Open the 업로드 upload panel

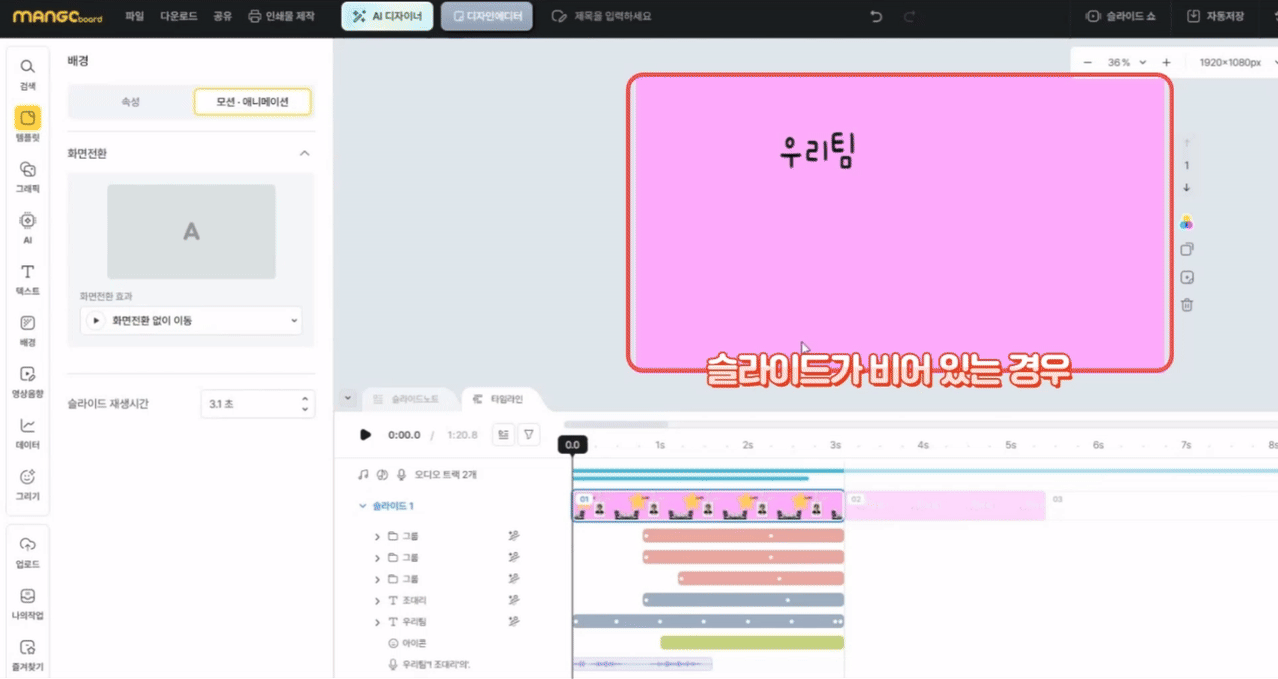pyautogui.click(x=28, y=551)
